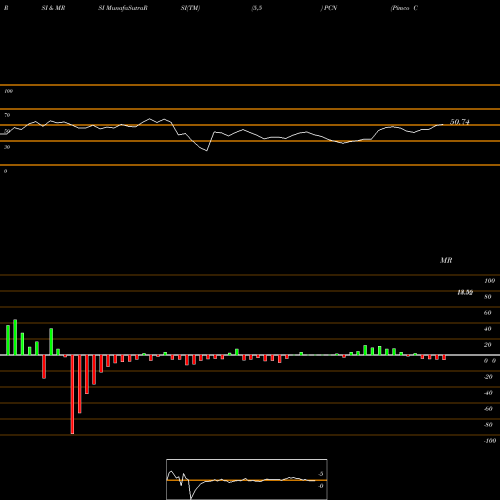The height and width of the screenshot is (500, 500).
Task: Click the "(Pimco C" name text in header
Action: (404, 8)
